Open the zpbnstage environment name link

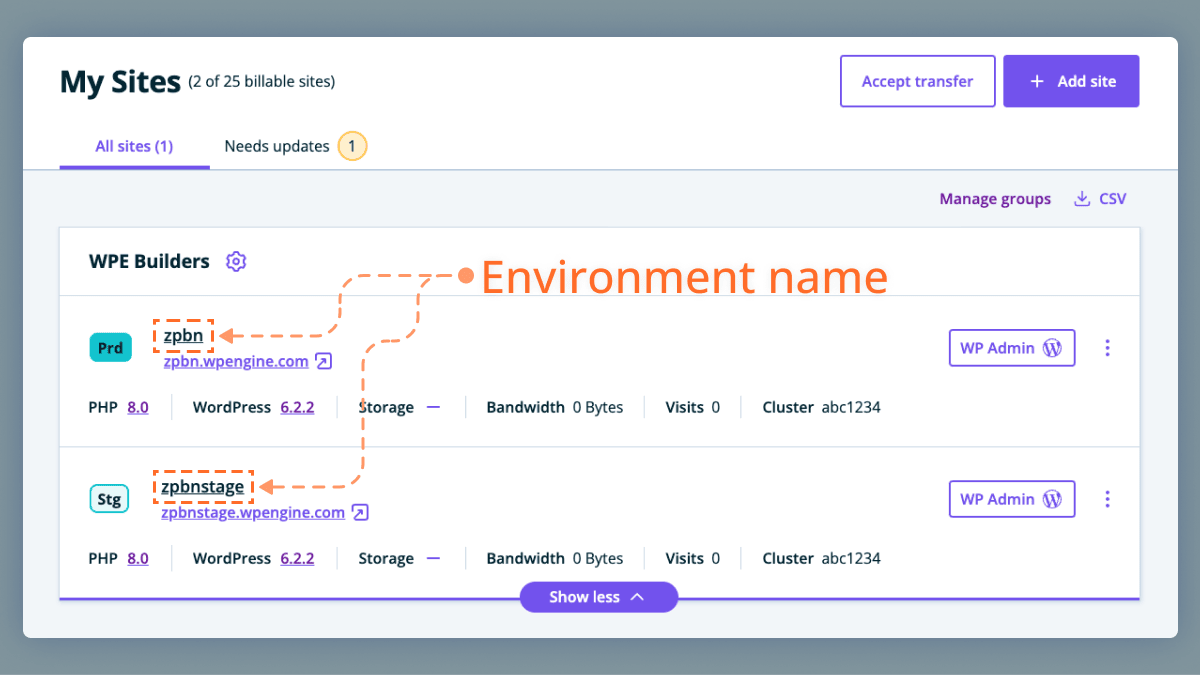[203, 487]
